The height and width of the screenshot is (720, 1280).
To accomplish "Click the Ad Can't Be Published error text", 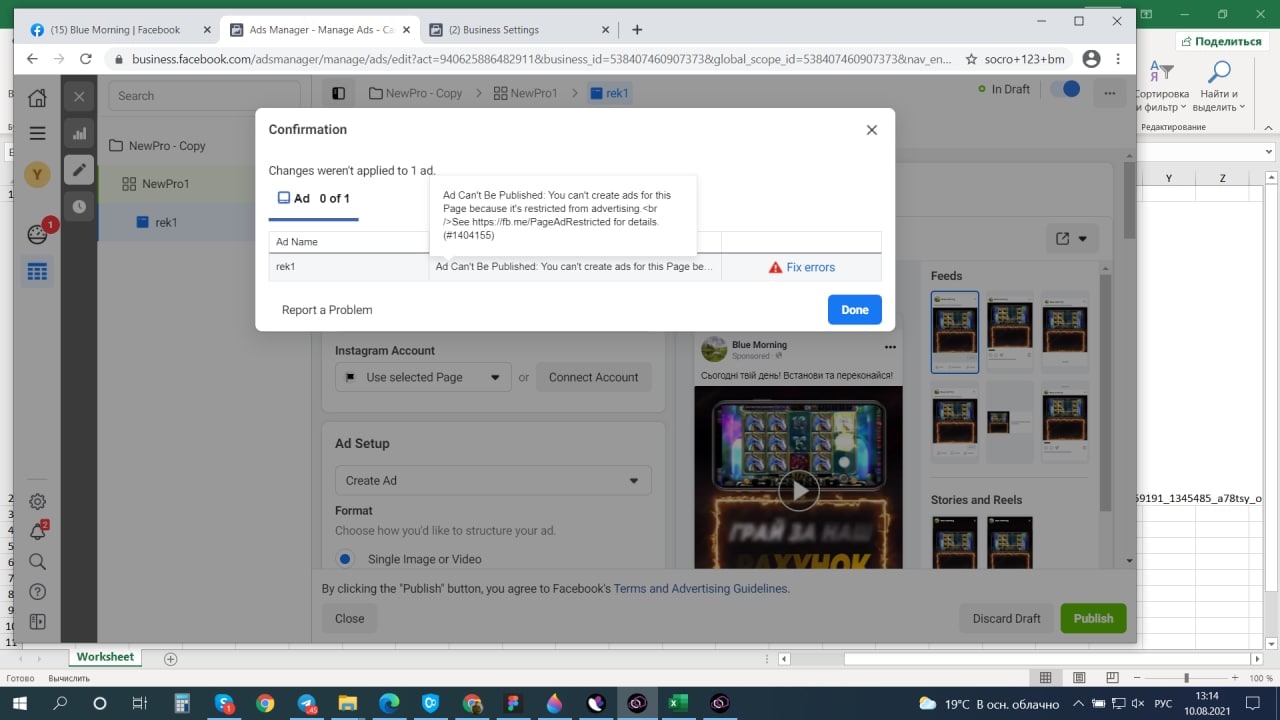I will tap(574, 267).
